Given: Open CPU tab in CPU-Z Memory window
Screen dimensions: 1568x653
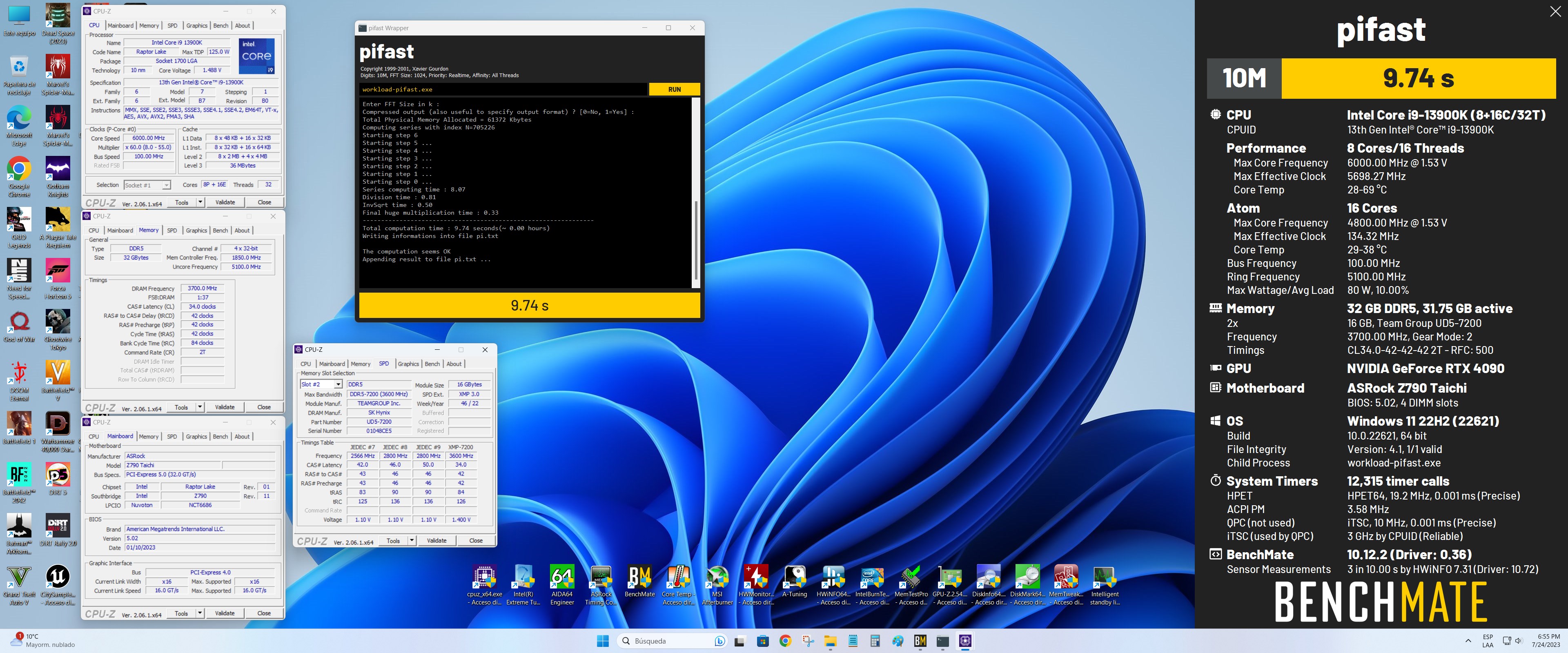Looking at the screenshot, I should point(94,231).
